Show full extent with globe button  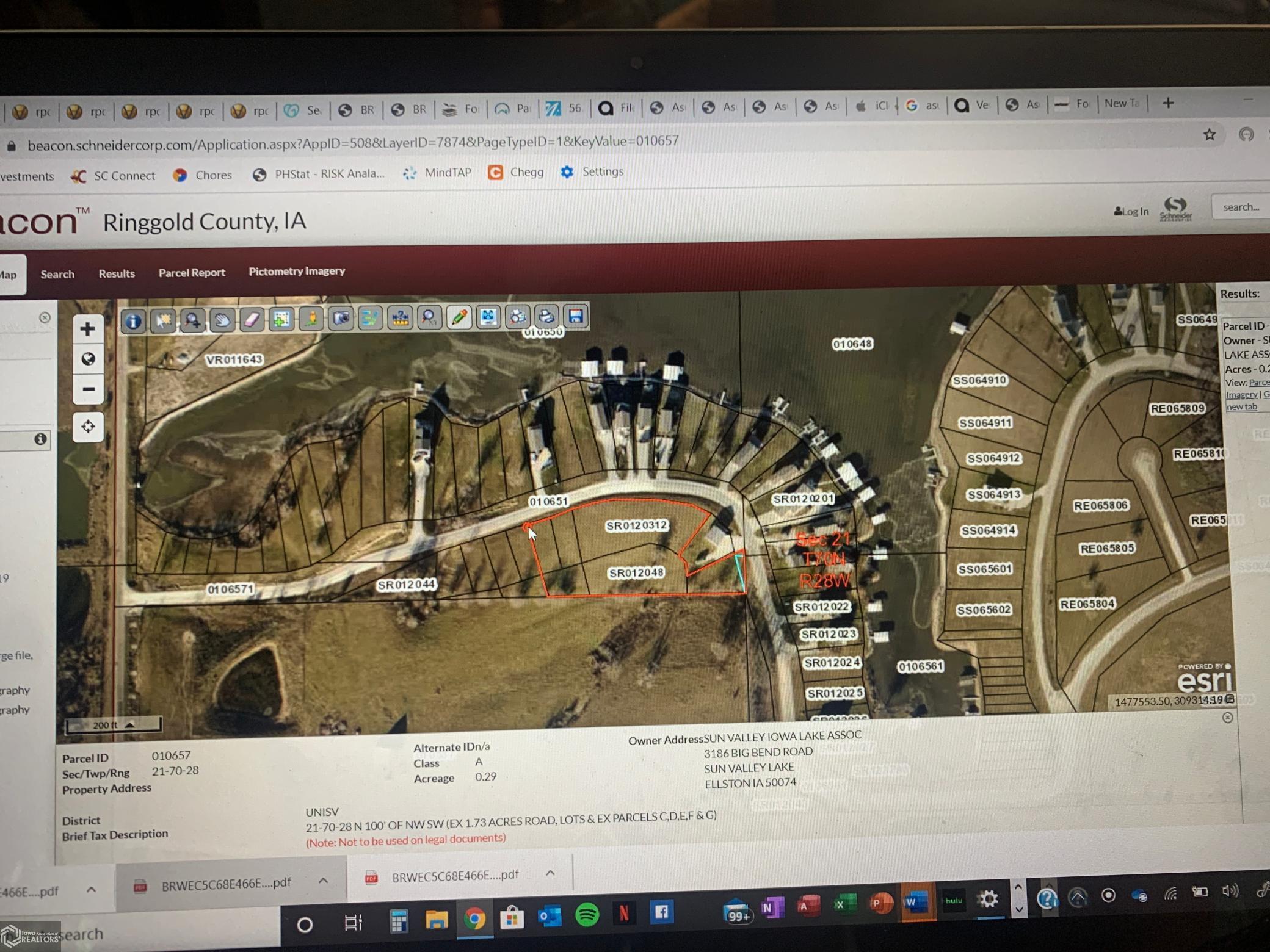(88, 359)
